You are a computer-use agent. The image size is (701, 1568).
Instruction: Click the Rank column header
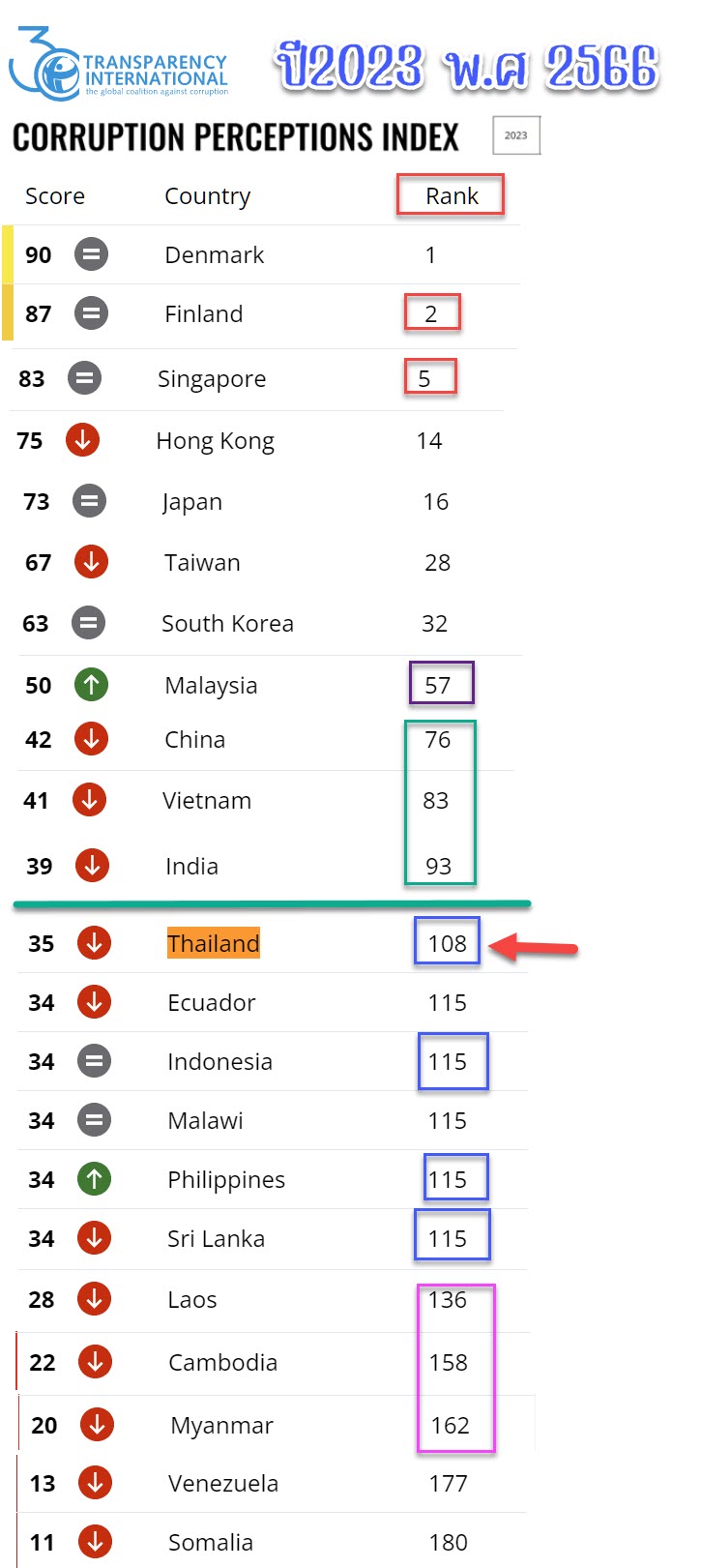pos(451,195)
